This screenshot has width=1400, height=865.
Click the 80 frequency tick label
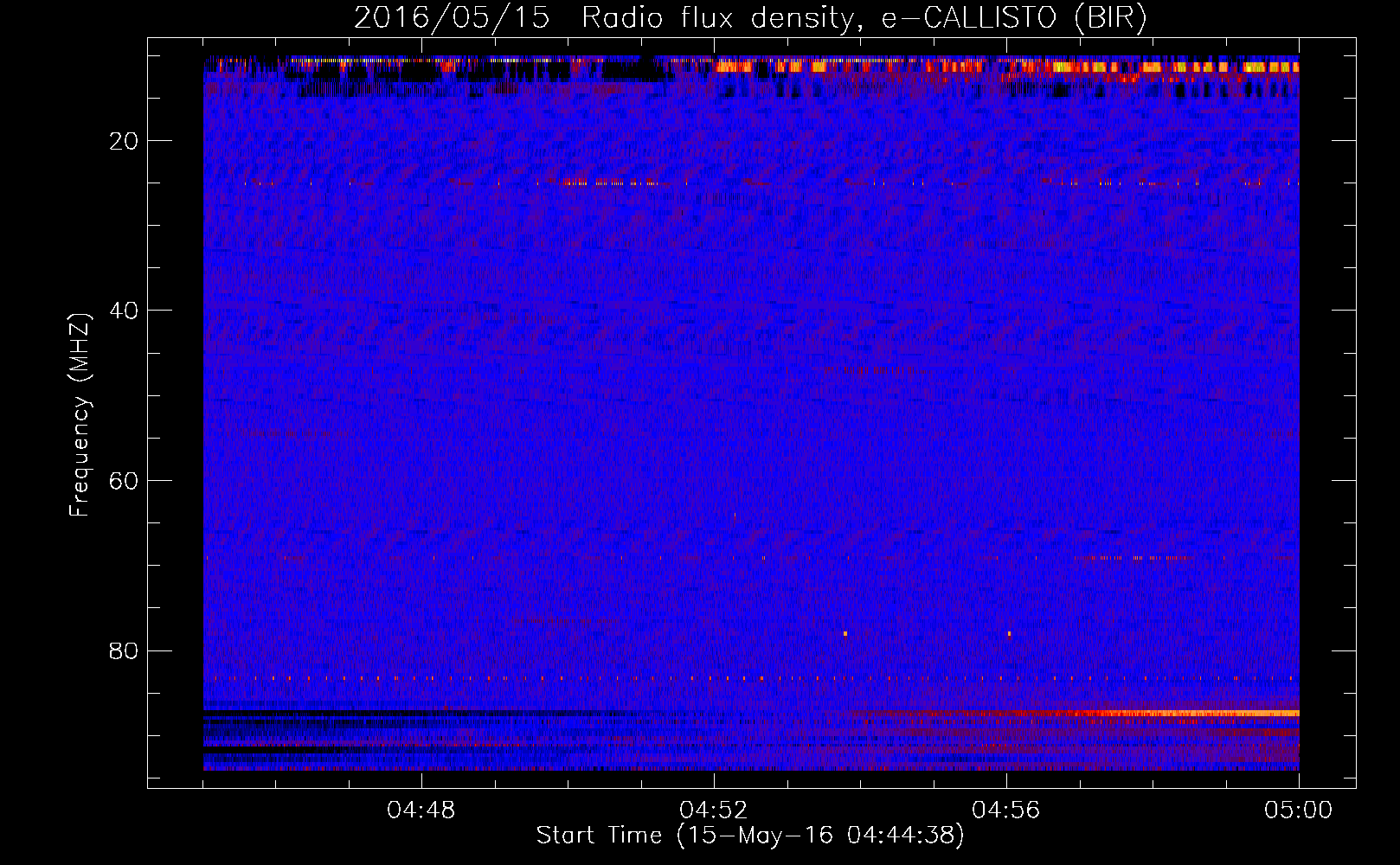click(x=125, y=650)
